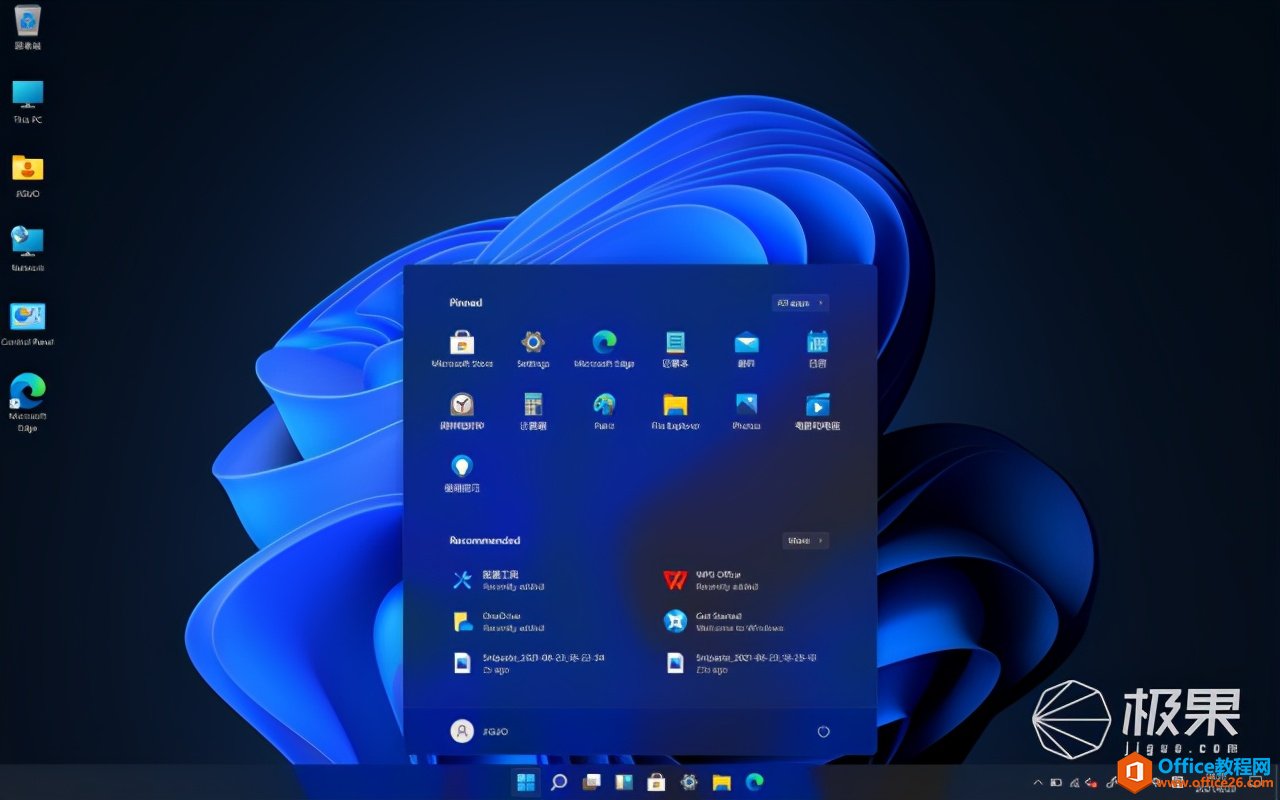Open the Calendar app in Pinned
The height and width of the screenshot is (800, 1280).
tap(817, 349)
